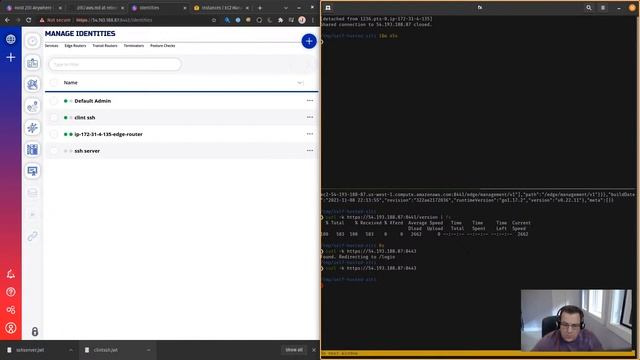Open the ssh server identity
This screenshot has width=640, height=360.
click(87, 151)
